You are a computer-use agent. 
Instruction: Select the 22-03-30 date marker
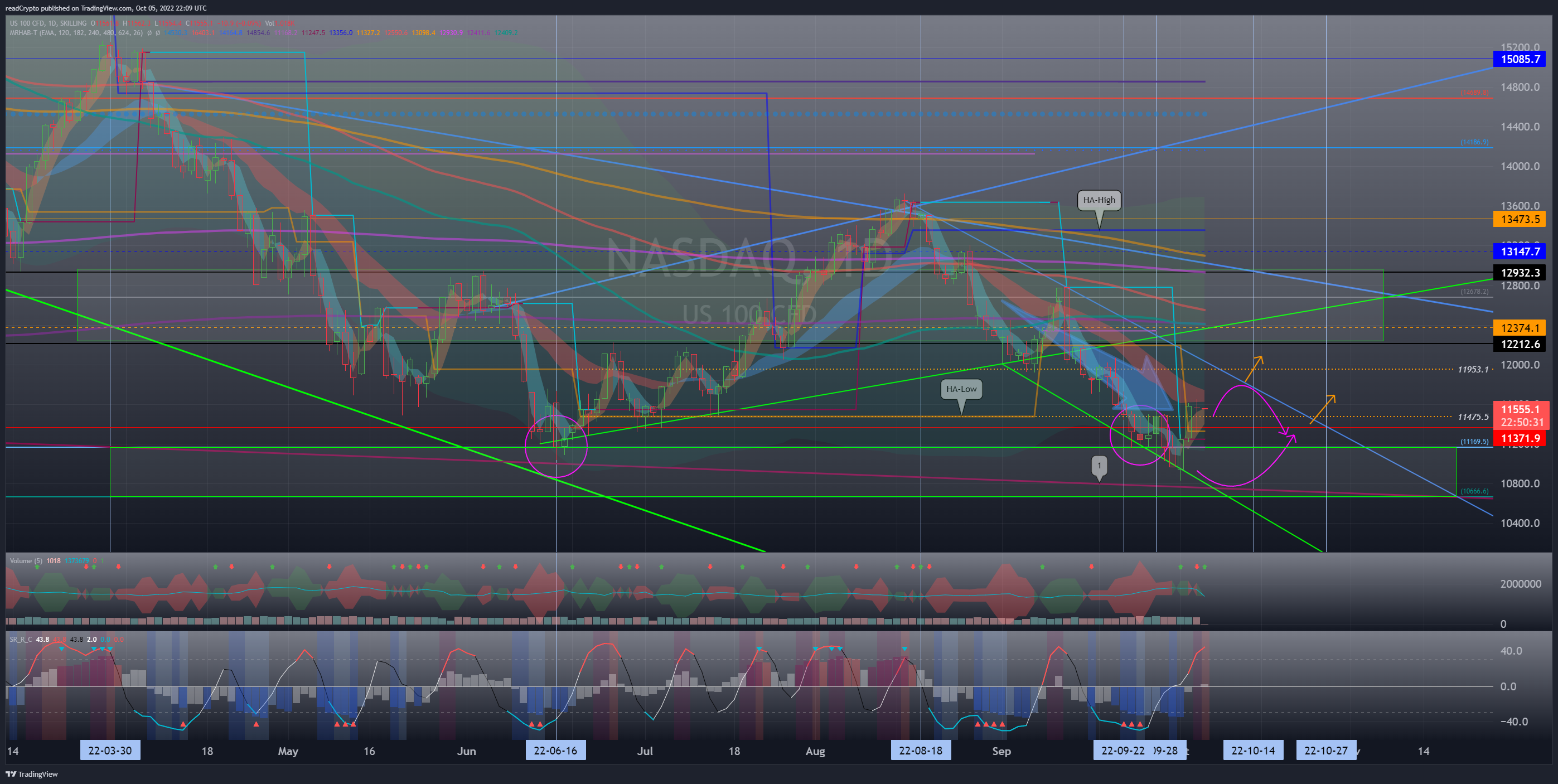point(110,751)
